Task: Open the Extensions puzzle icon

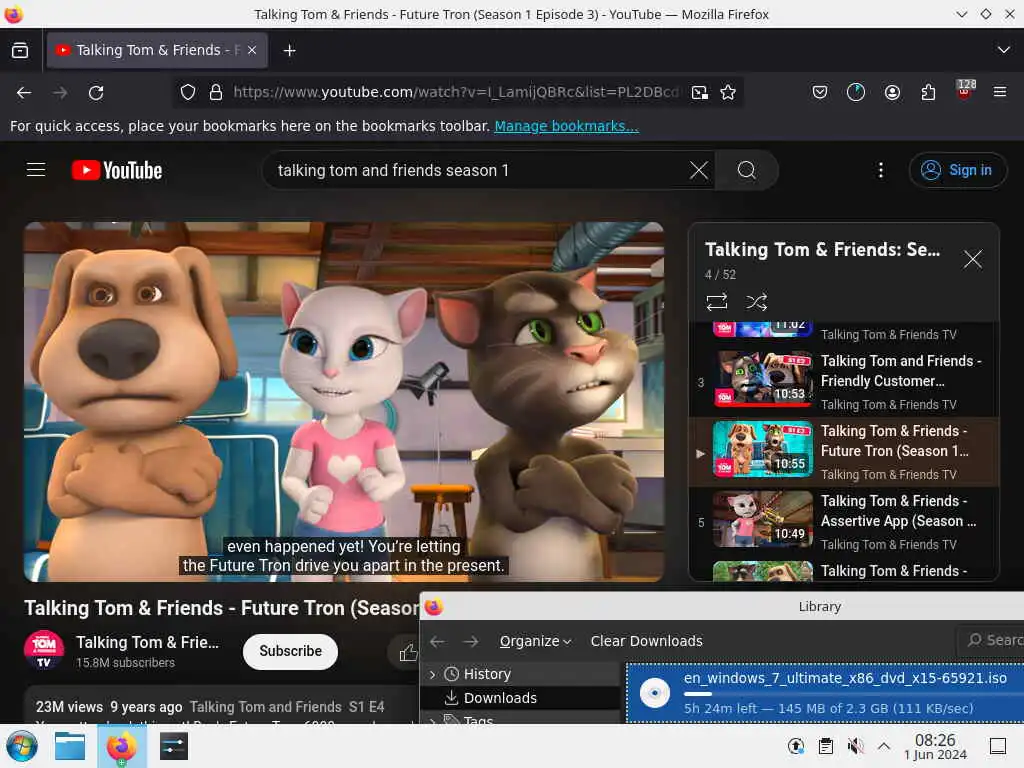Action: point(928,93)
